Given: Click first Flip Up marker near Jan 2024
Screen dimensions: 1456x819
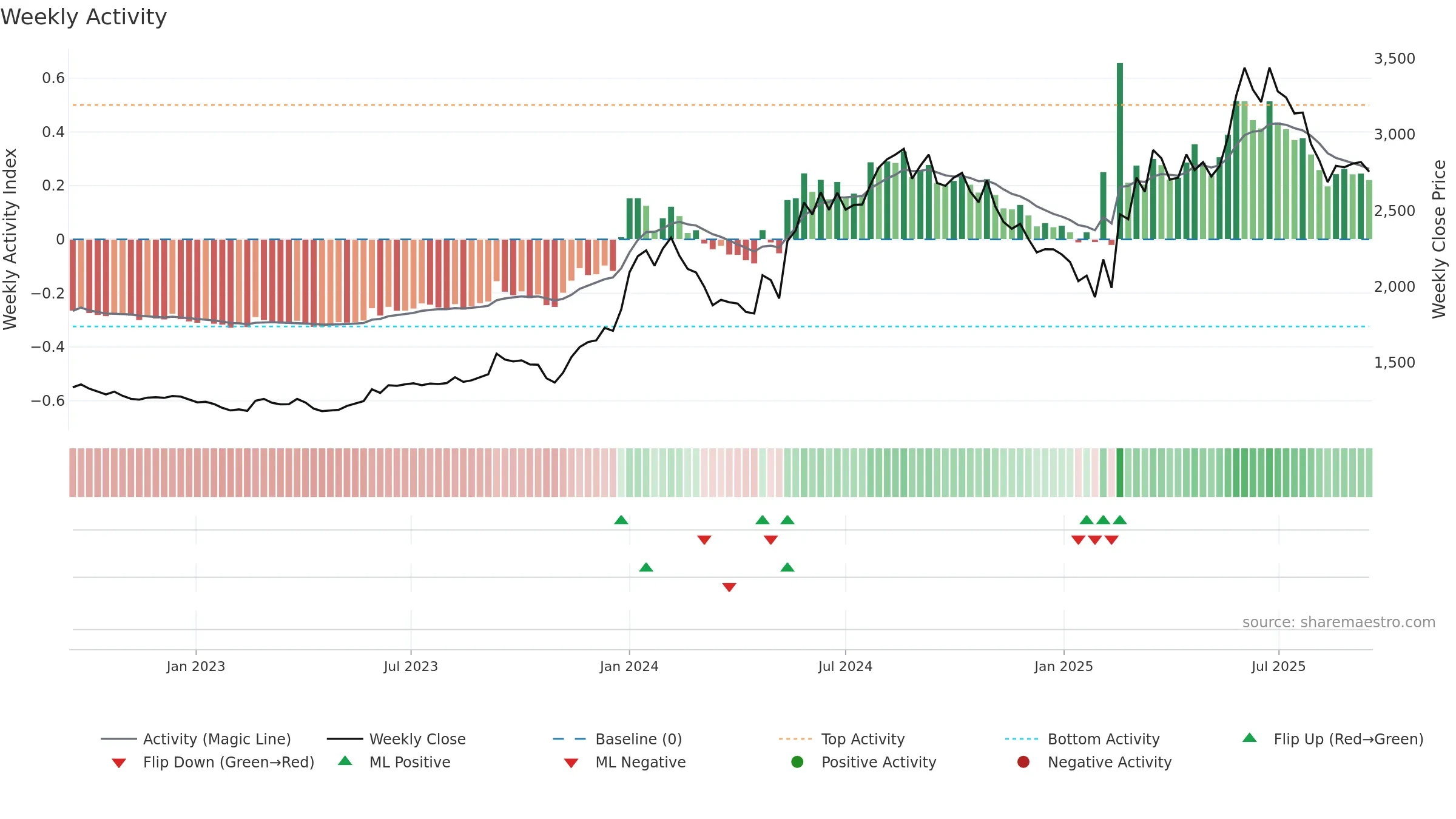Looking at the screenshot, I should 621,520.
